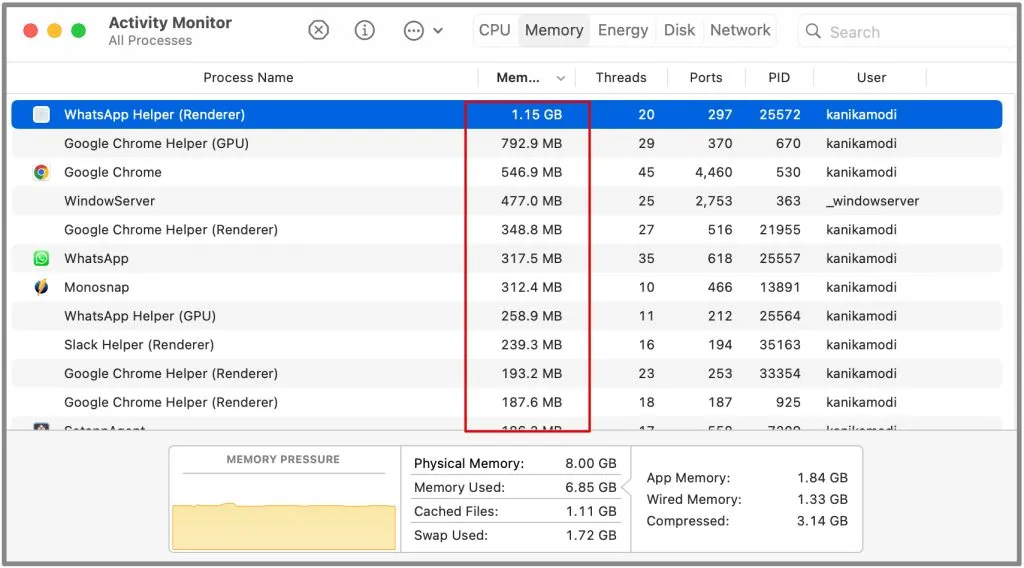The width and height of the screenshot is (1024, 568).
Task: Click the App Memory 1.84 GB entry
Action: tap(746, 478)
